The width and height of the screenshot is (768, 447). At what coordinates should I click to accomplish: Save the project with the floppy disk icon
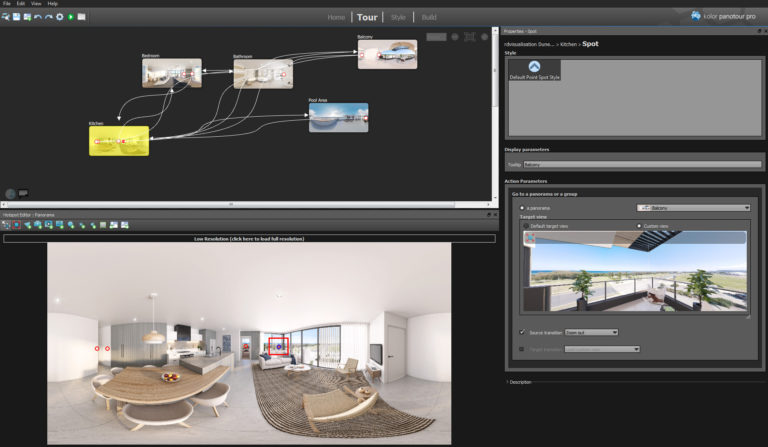(17, 17)
